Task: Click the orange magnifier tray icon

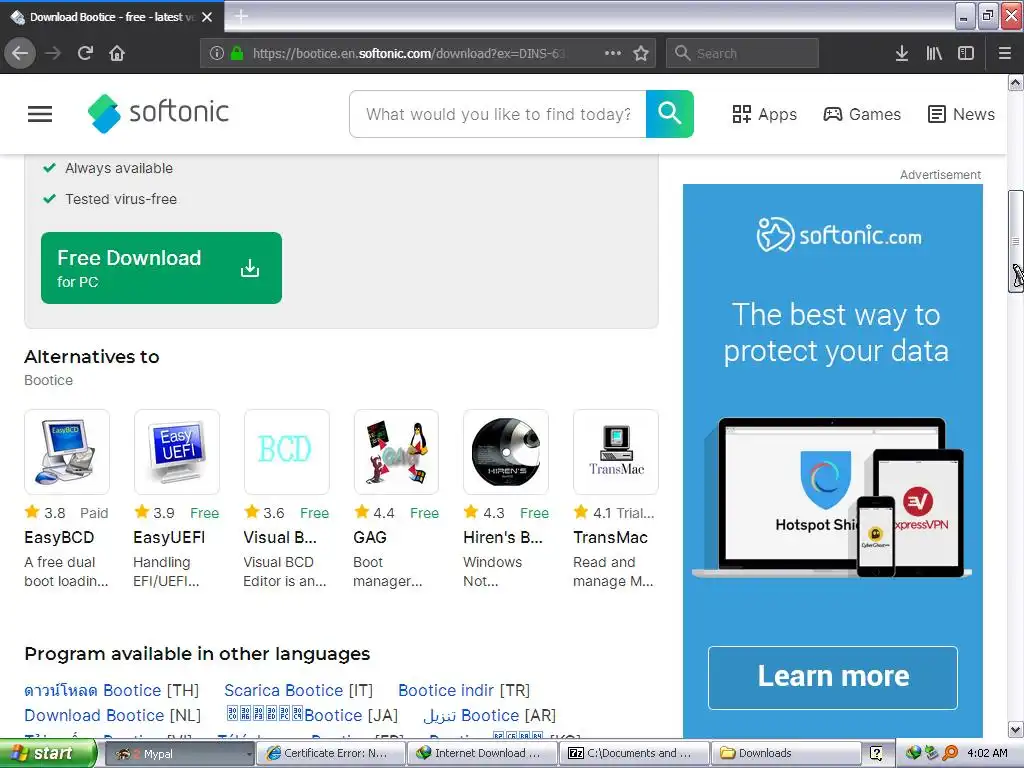Action: pyautogui.click(x=950, y=754)
